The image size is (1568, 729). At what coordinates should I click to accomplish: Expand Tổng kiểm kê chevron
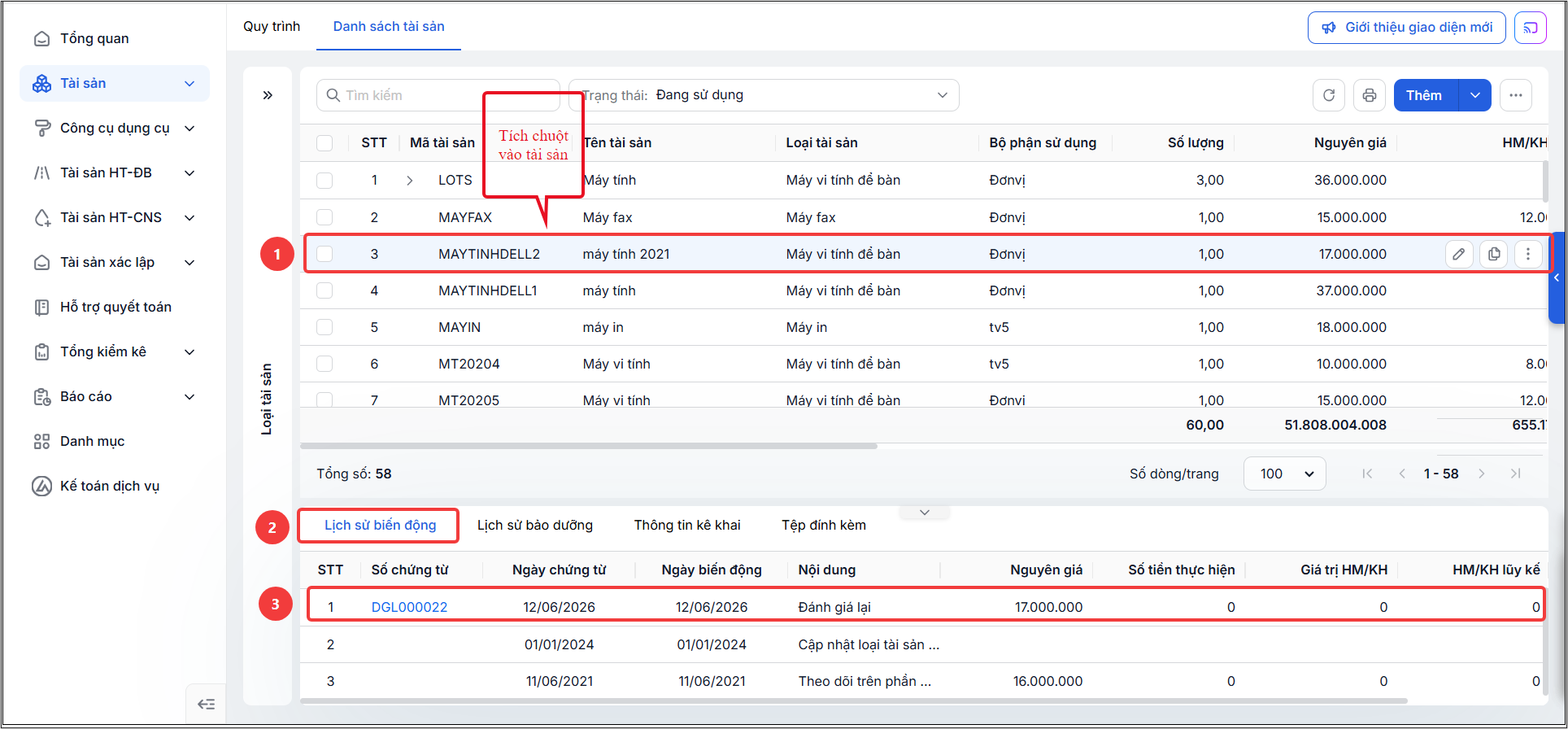point(189,352)
